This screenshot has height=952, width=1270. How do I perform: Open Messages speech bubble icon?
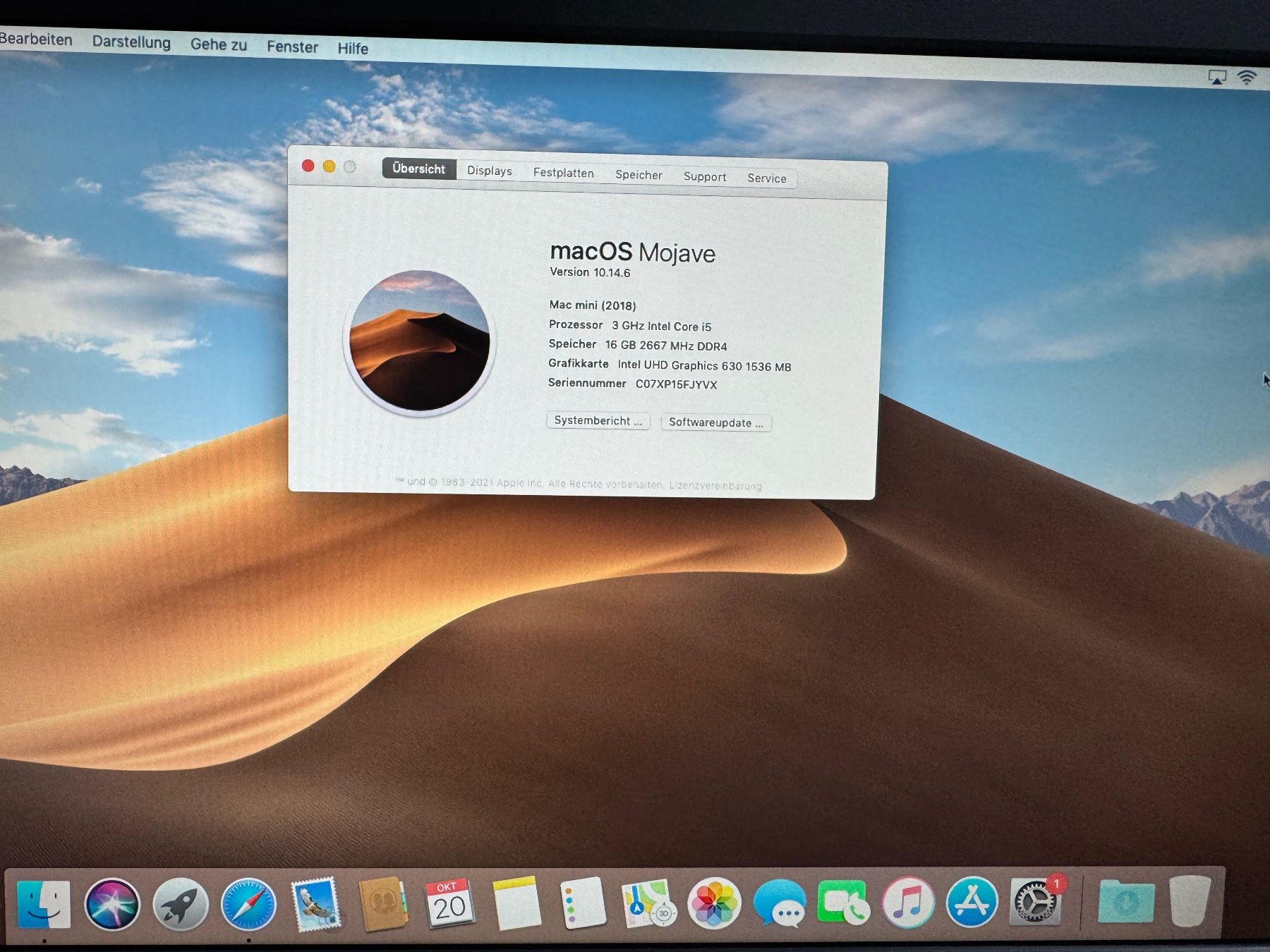coord(779,904)
